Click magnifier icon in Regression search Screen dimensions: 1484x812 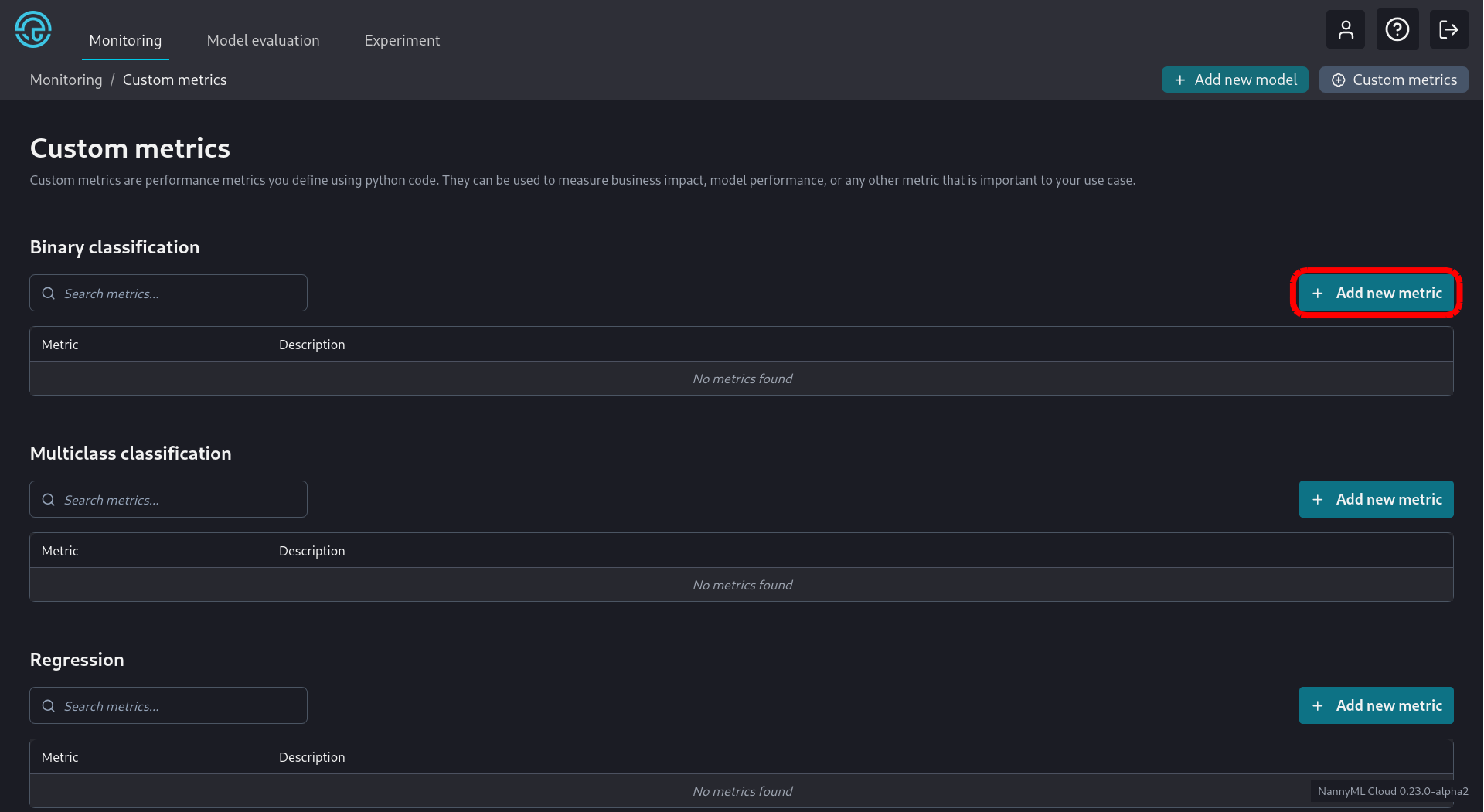pyautogui.click(x=49, y=706)
